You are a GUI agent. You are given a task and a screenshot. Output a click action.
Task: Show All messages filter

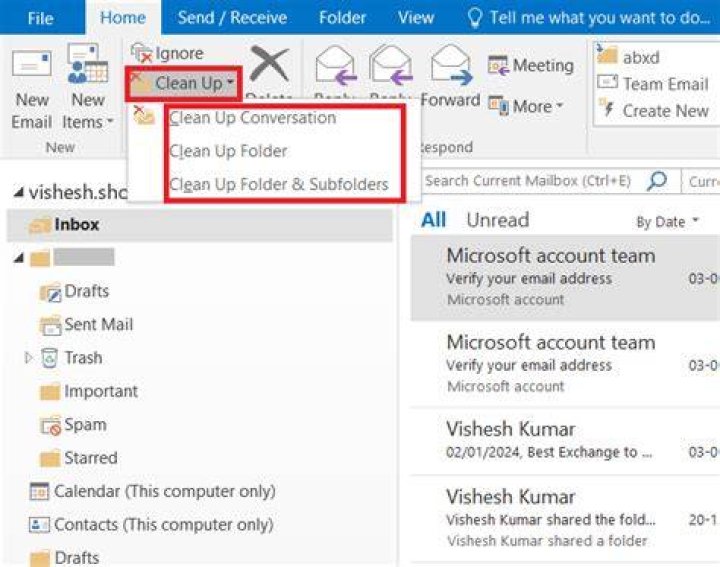coord(433,220)
